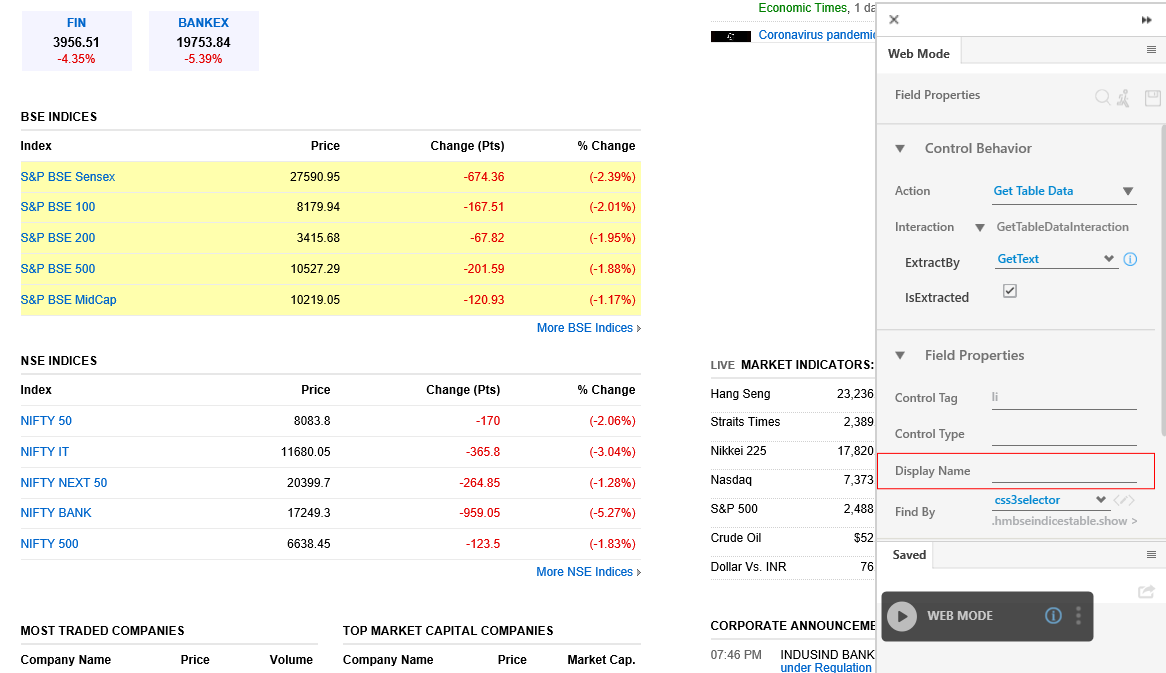Open the More BSE Indices link

pos(587,328)
